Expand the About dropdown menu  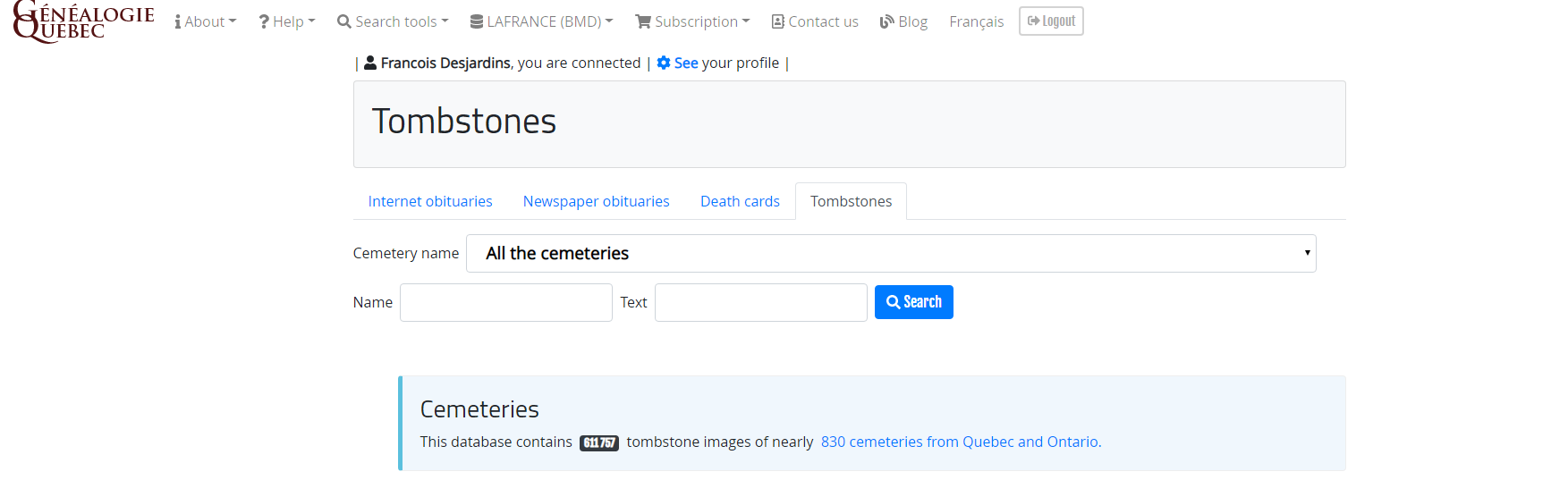206,21
